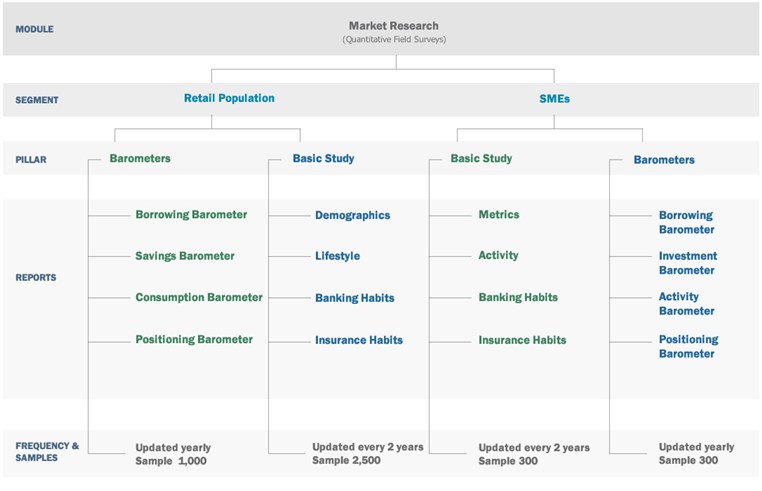
Task: Select the Retail Population segment
Action: pyautogui.click(x=229, y=98)
